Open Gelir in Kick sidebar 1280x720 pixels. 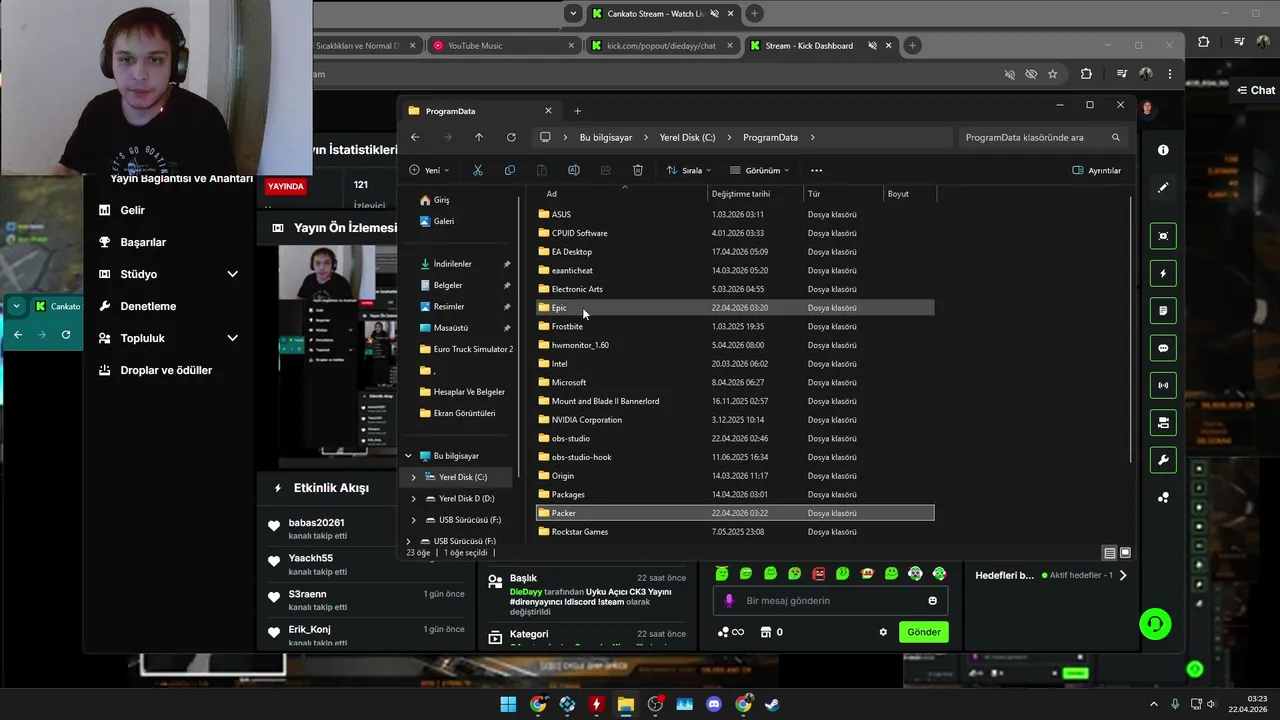pyautogui.click(x=132, y=210)
